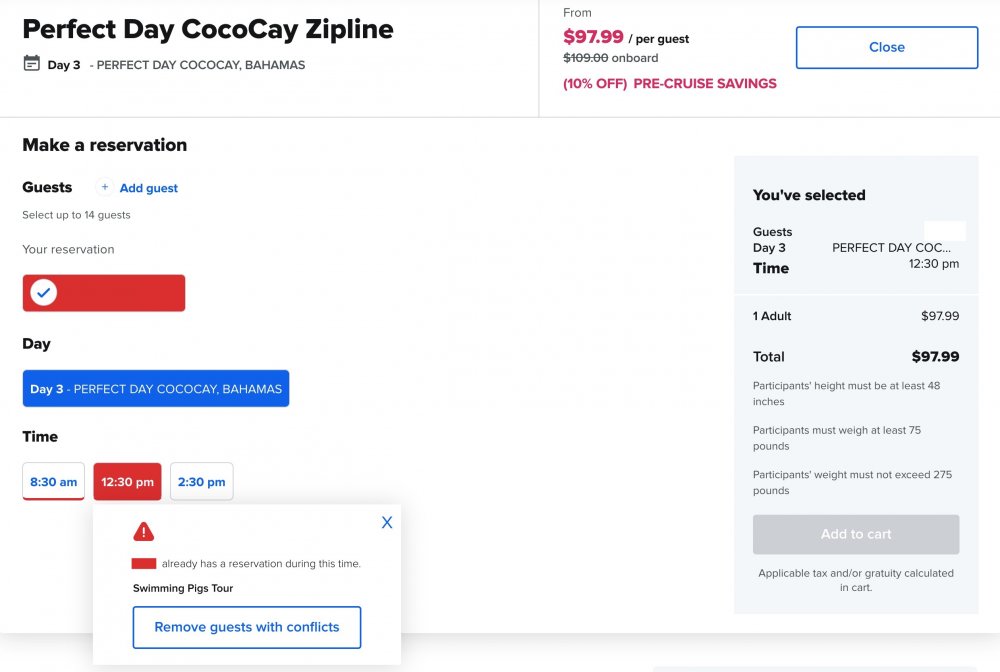Screen dimensions: 1000x672
Task: Click the Add to cart button
Action: coord(856,534)
